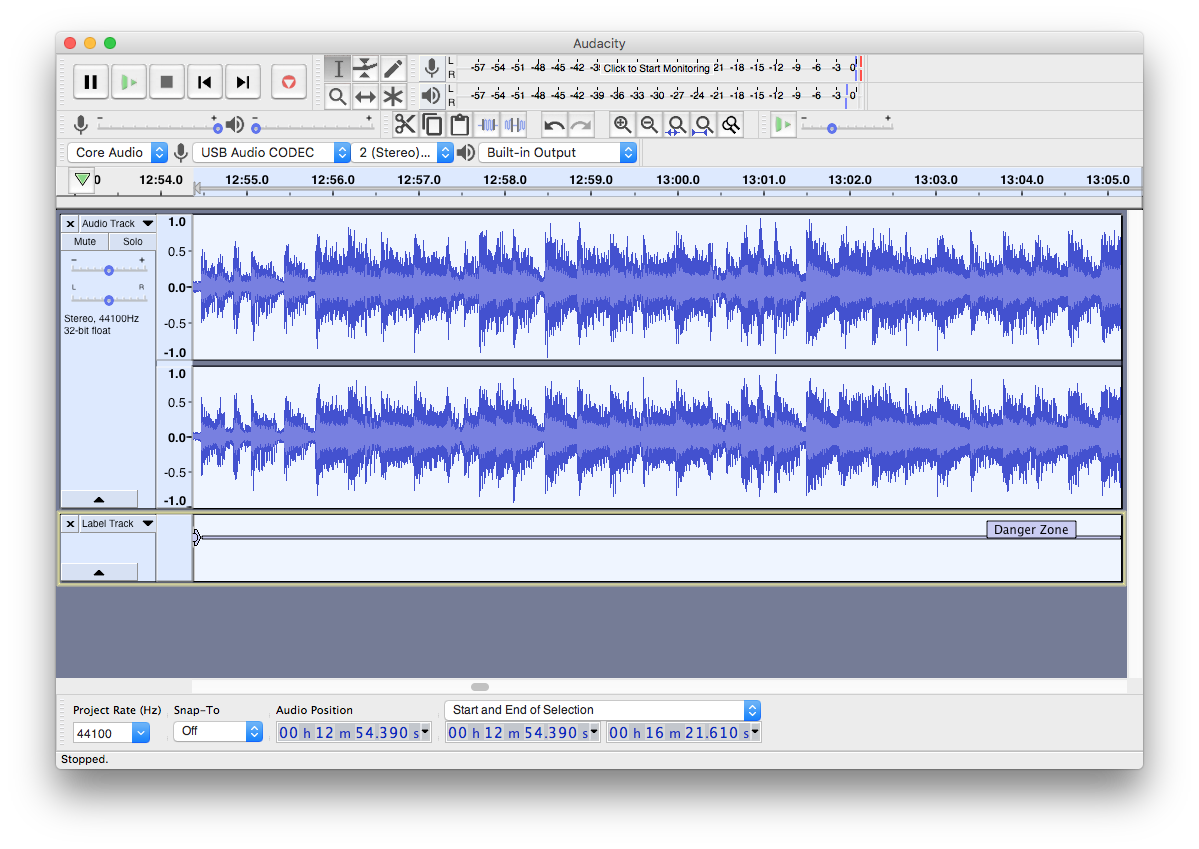1199x849 pixels.
Task: Click the Danger Zone label
Action: point(1030,530)
